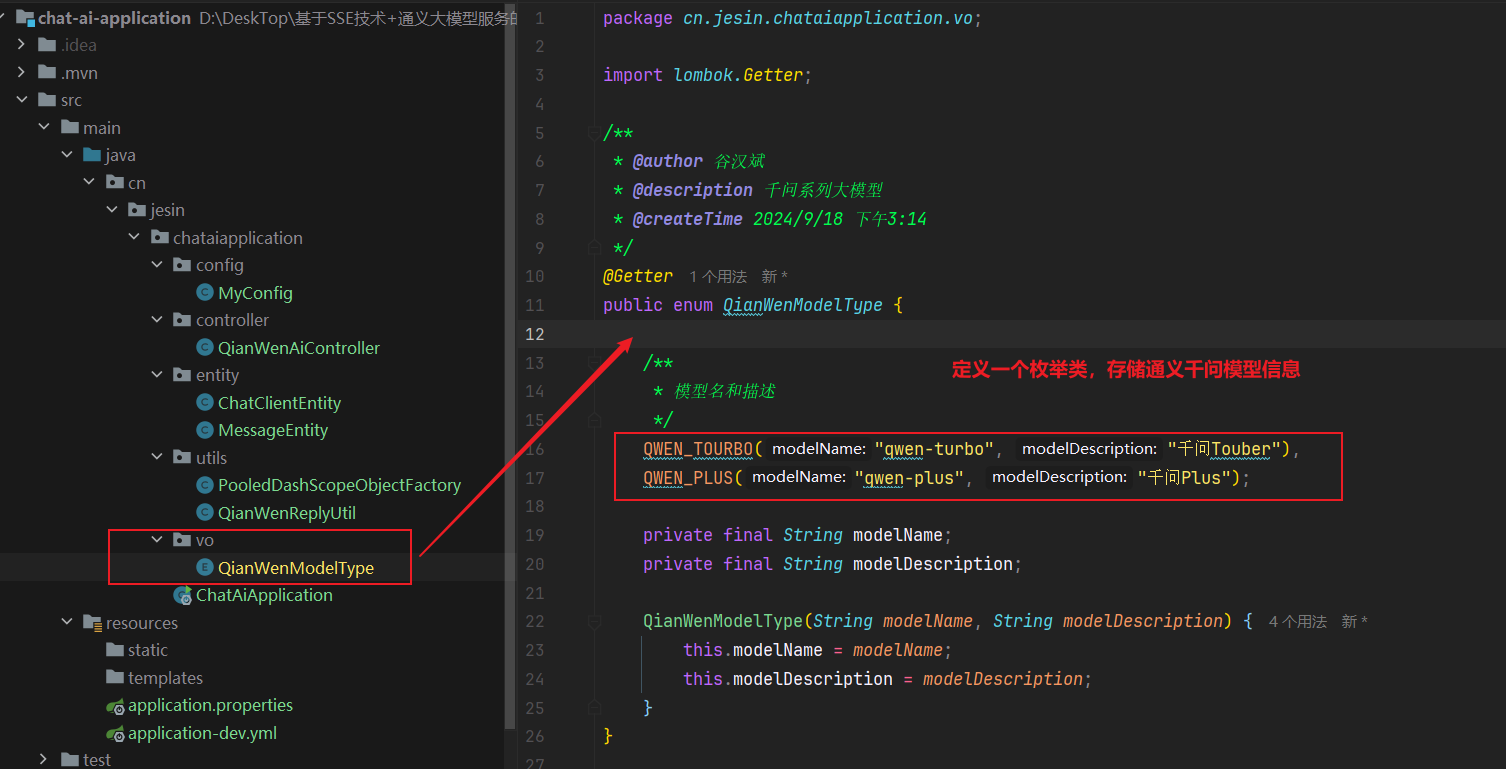The height and width of the screenshot is (769, 1506).
Task: Click the entity package icon
Action: (182, 375)
